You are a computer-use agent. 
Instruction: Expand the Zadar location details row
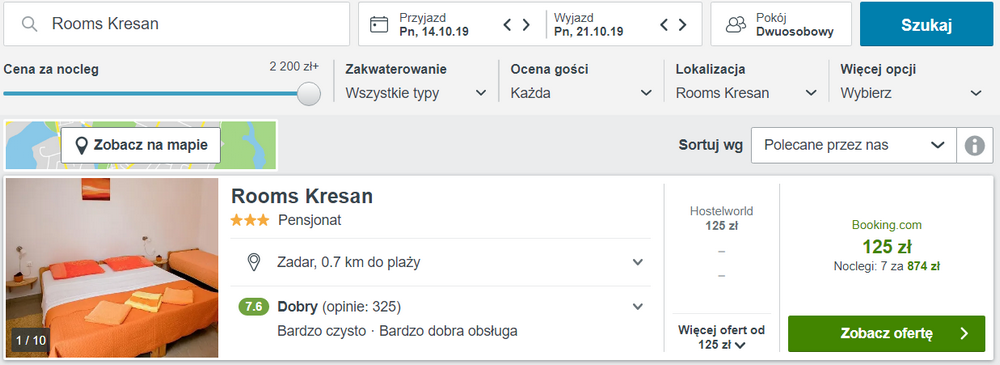441,262
